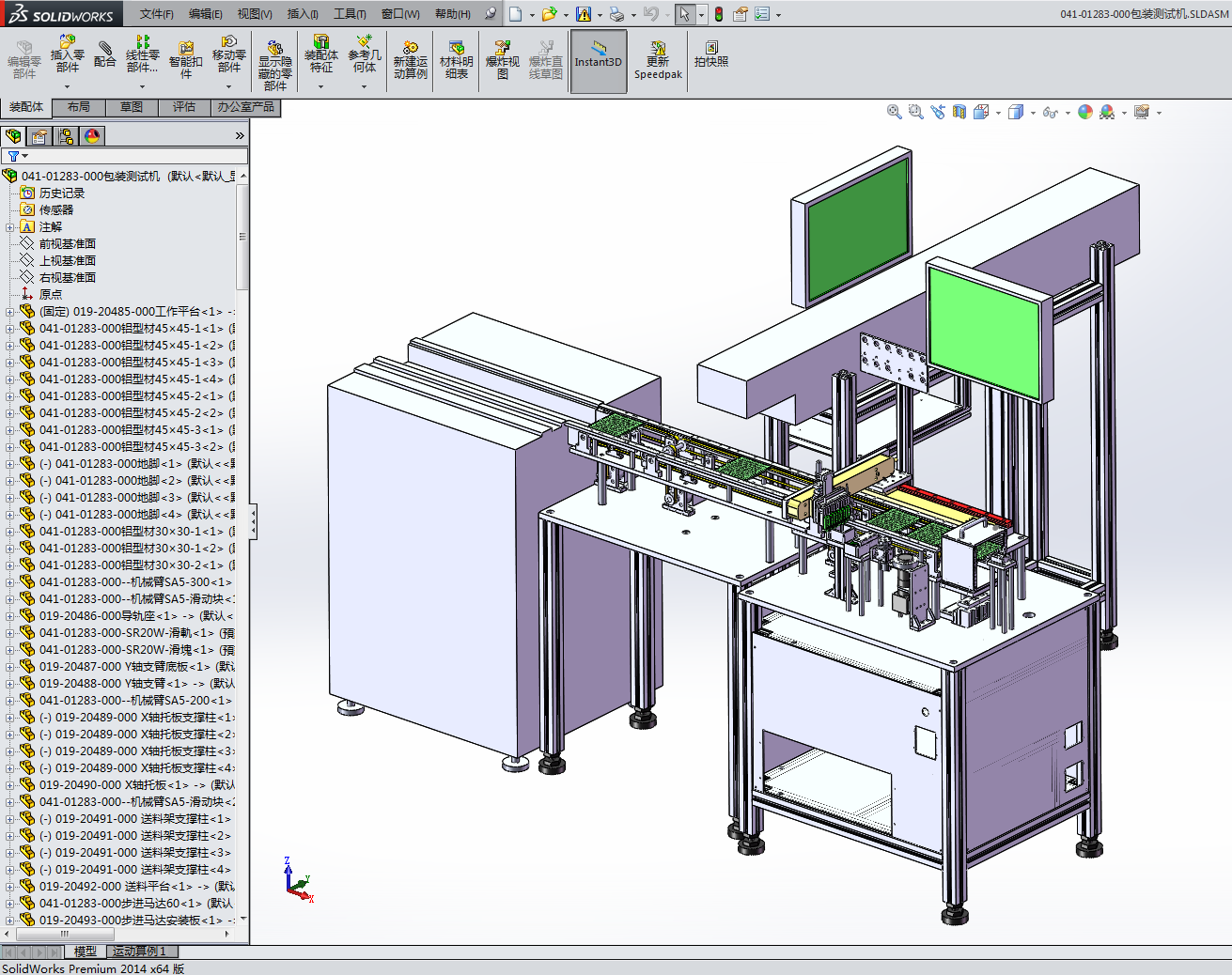Expand the 注解 annotations tree node
Image resolution: width=1232 pixels, height=975 pixels.
(9, 227)
